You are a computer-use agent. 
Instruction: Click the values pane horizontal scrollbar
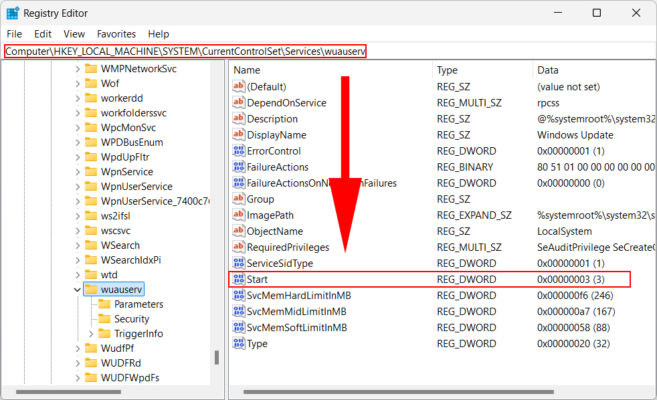coord(398,392)
